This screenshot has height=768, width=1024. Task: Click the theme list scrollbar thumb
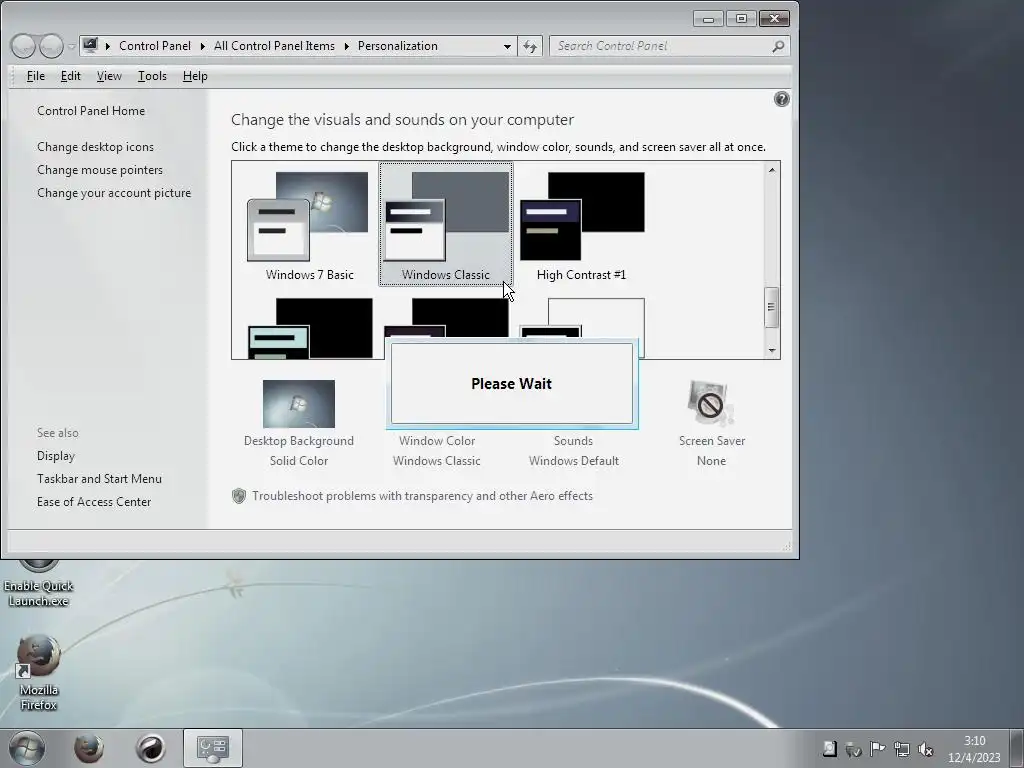pyautogui.click(x=772, y=307)
